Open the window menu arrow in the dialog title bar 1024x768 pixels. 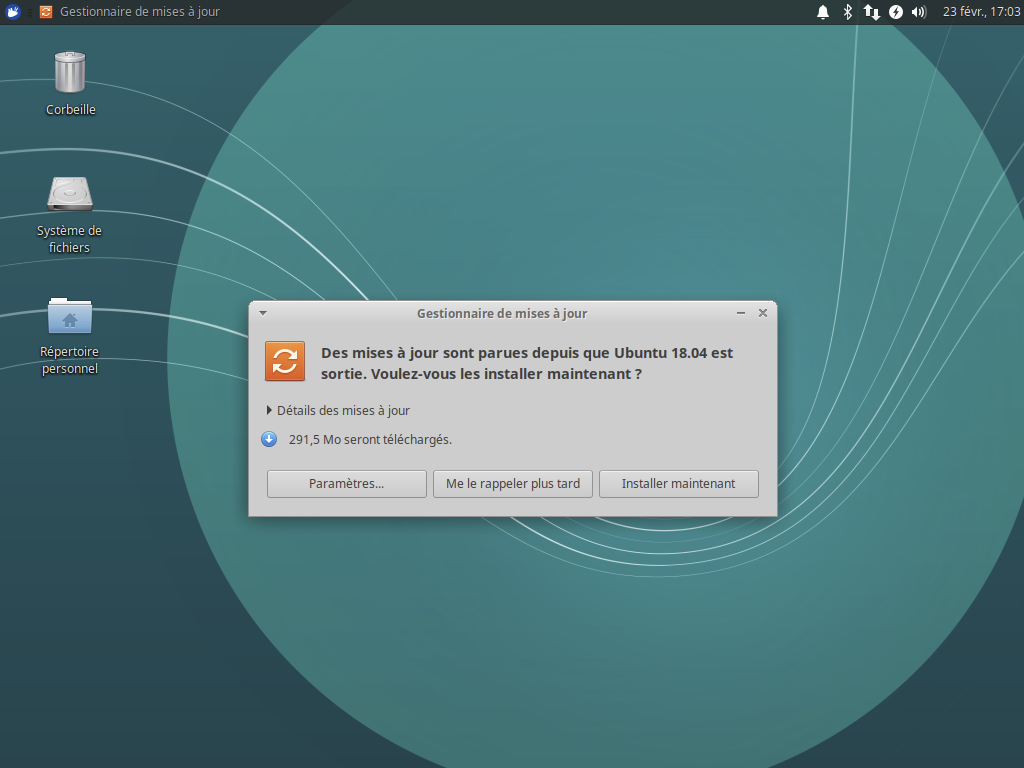(x=263, y=313)
